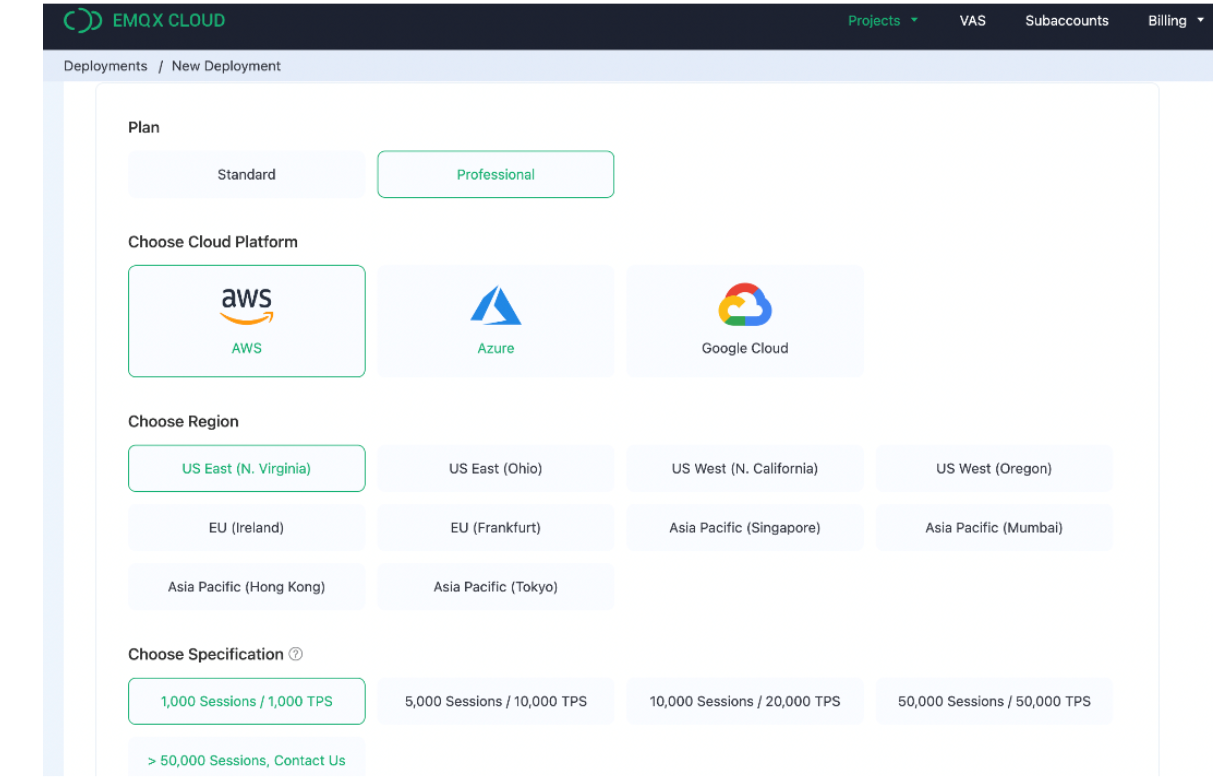
Task: Select Asia Pacific (Tokyo) region
Action: 495,587
